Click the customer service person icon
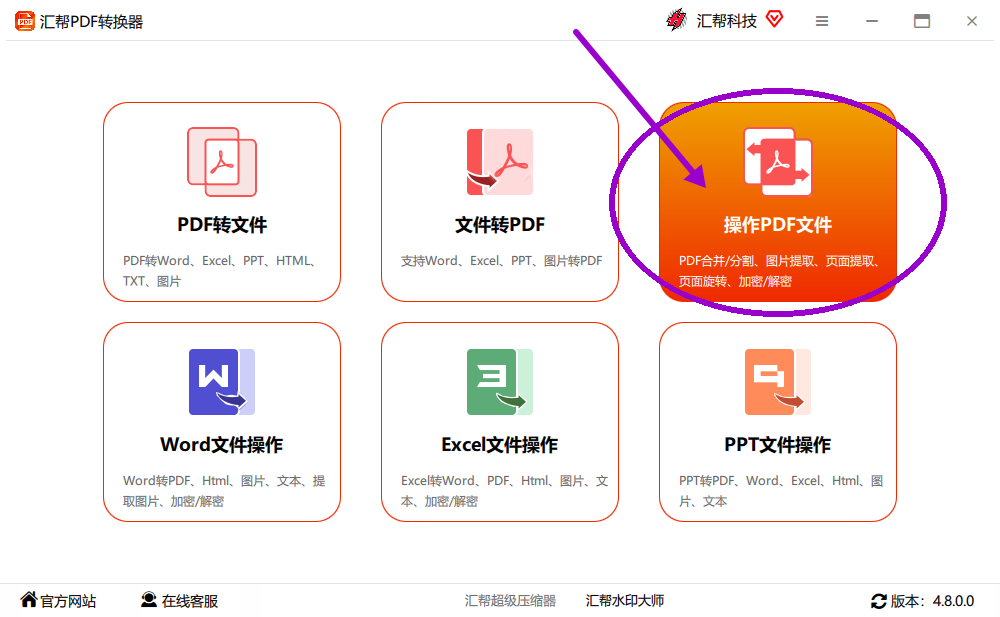The image size is (1000, 617). [149, 600]
